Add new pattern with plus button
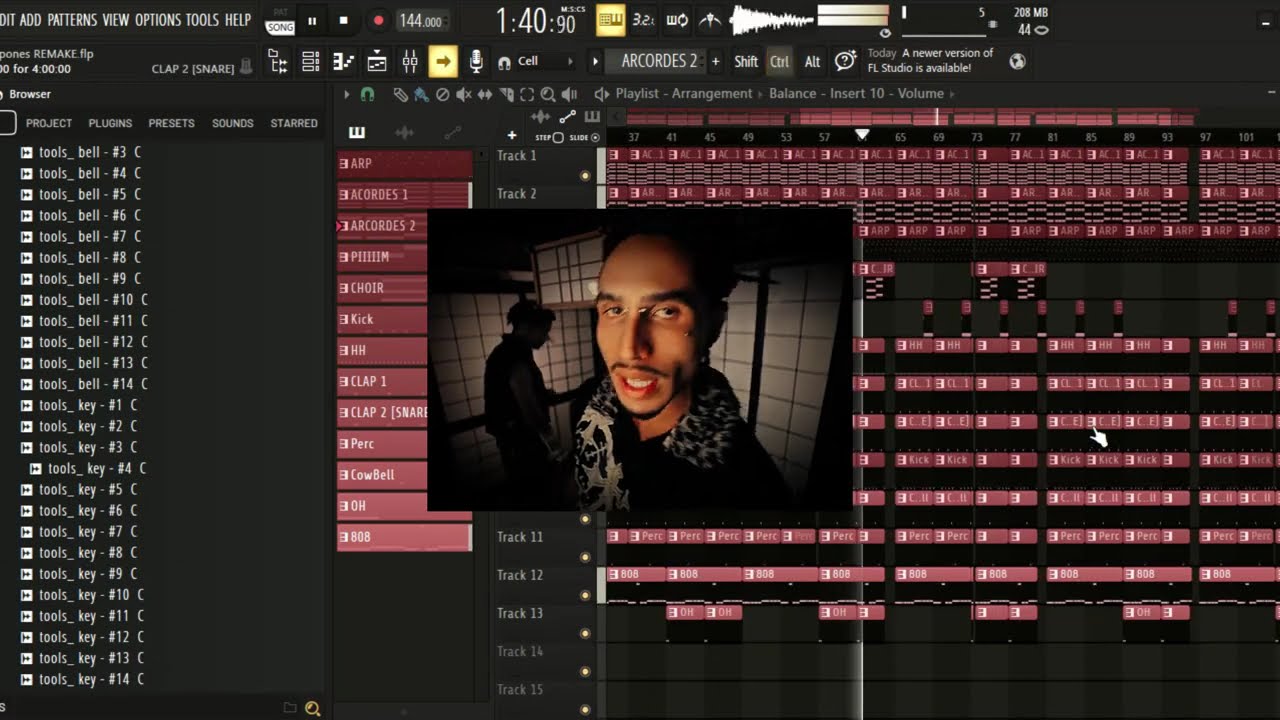 (715, 61)
